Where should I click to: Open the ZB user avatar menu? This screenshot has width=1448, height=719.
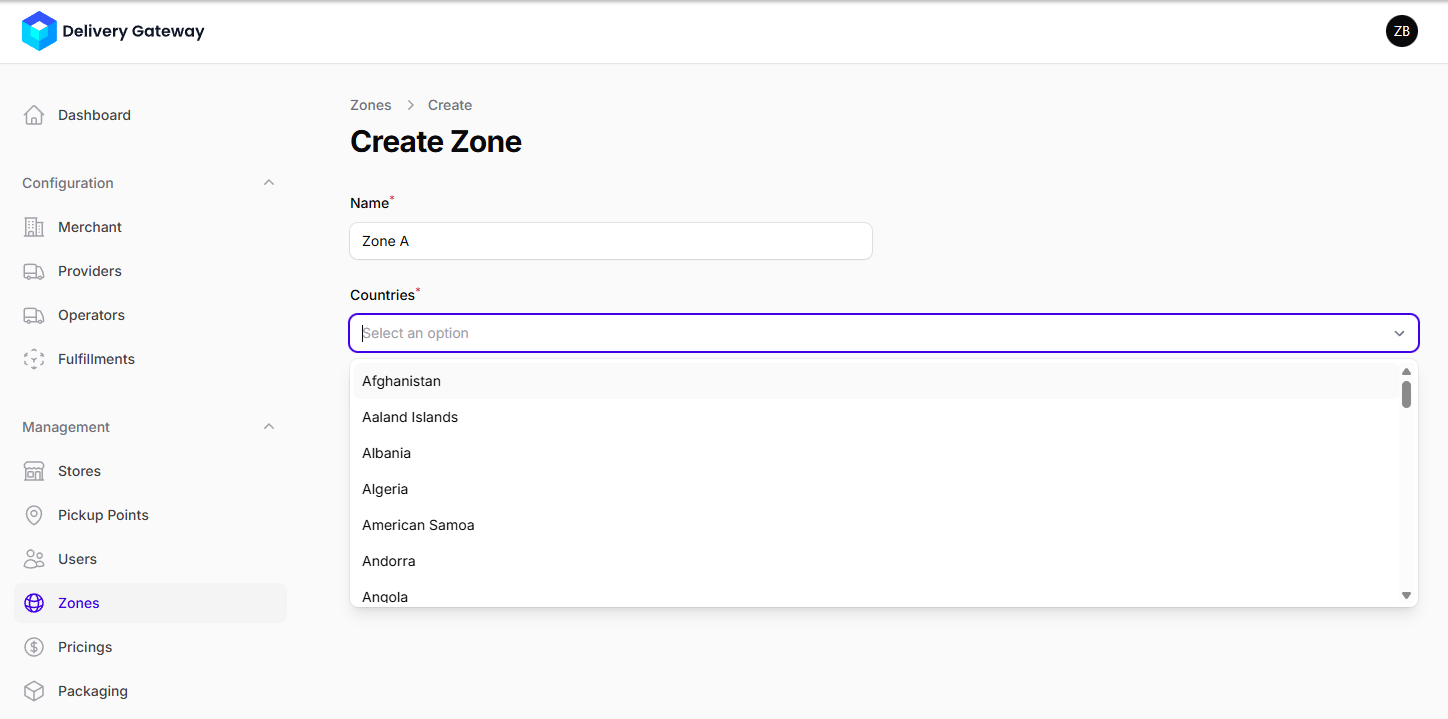tap(1401, 31)
